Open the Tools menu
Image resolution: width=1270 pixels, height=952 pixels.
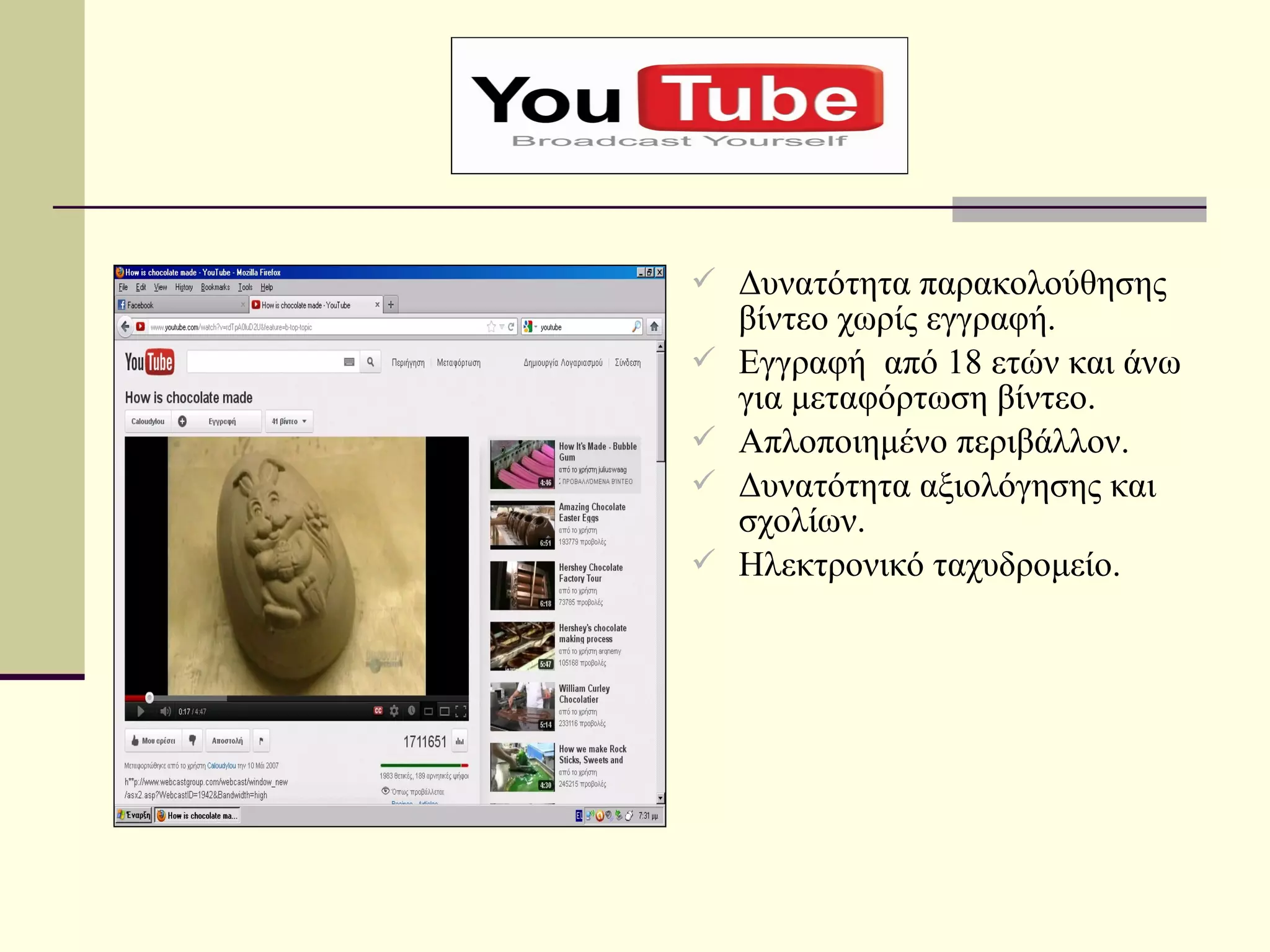click(x=246, y=288)
